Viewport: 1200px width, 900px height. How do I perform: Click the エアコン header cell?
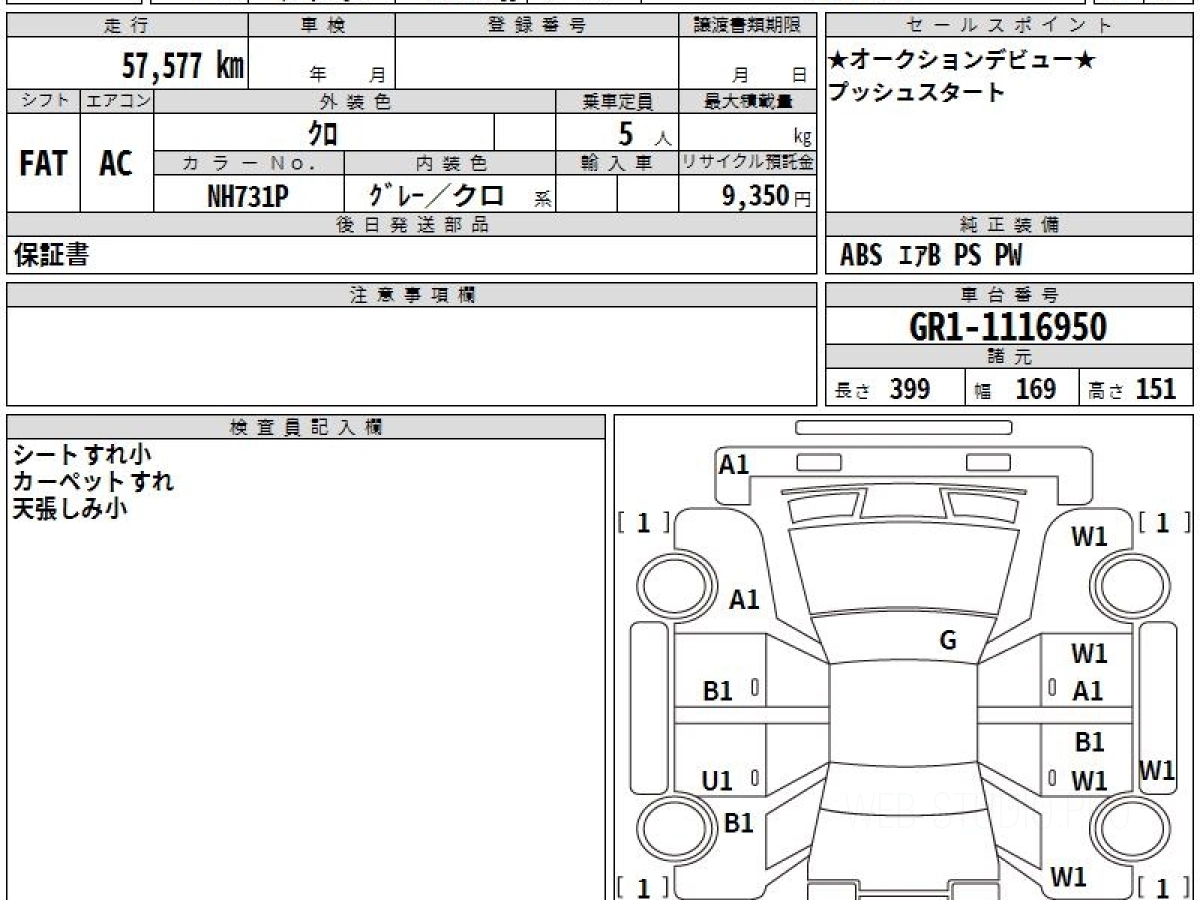[117, 101]
